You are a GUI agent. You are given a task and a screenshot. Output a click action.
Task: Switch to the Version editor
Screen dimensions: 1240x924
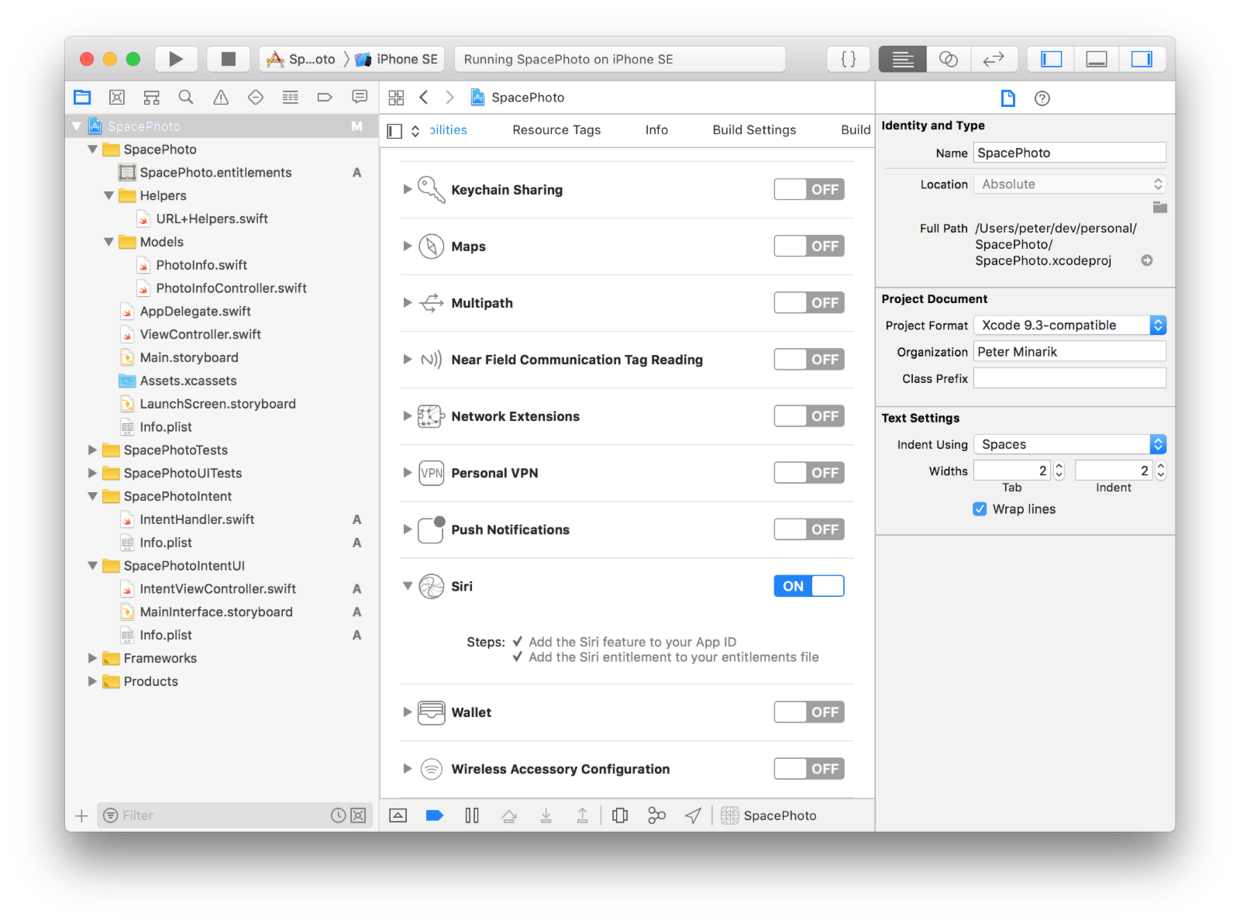(x=993, y=59)
